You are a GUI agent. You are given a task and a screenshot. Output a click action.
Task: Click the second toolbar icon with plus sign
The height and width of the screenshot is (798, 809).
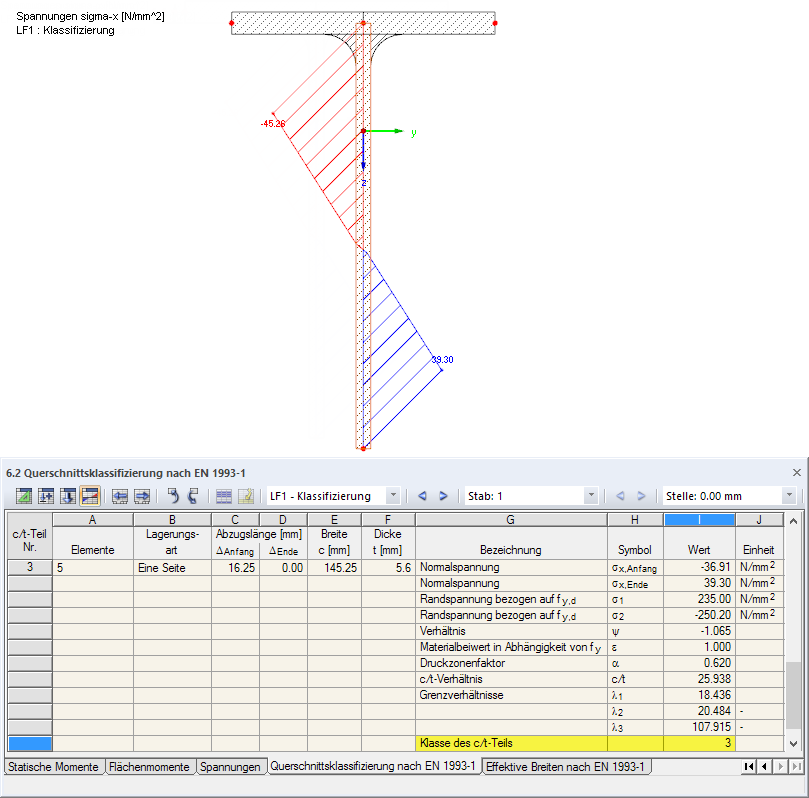46,496
